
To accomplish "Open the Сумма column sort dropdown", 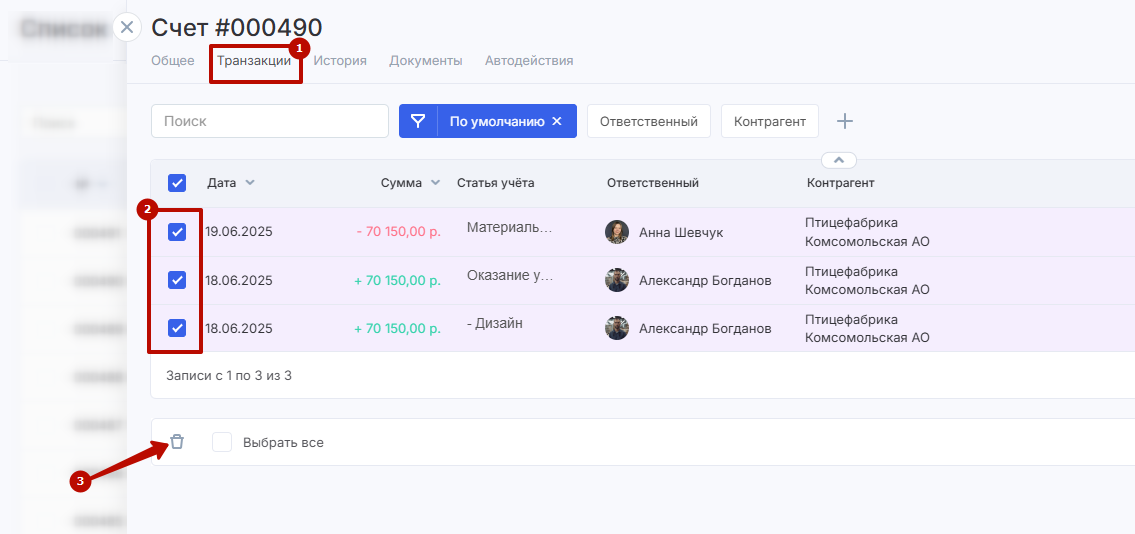I will click(435, 183).
